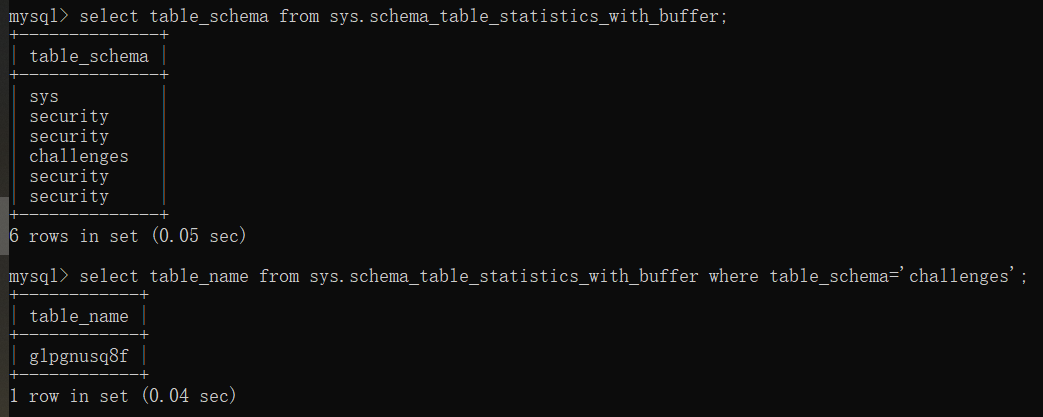Click the first security result row
The height and width of the screenshot is (417, 1043).
coord(69,117)
